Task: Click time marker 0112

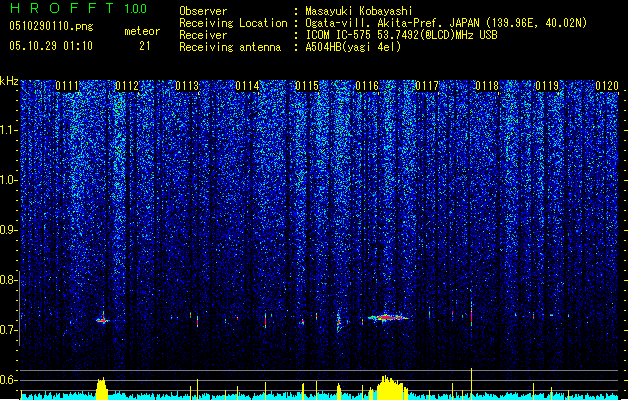Action: pos(127,86)
